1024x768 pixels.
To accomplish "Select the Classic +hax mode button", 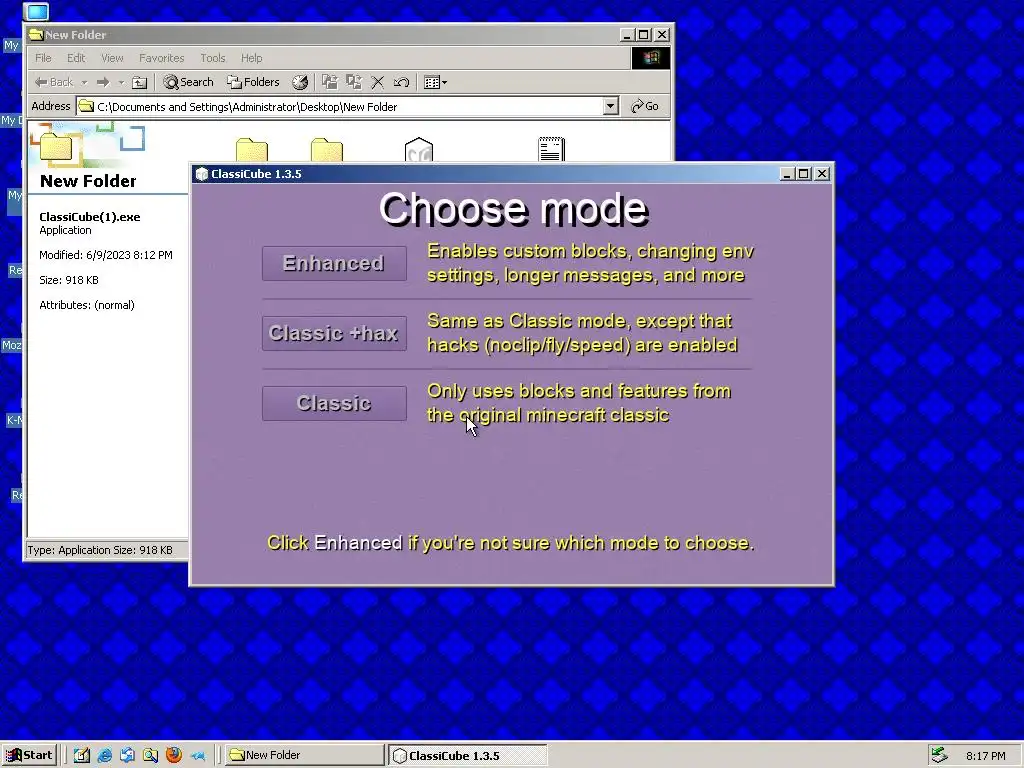I will click(334, 333).
